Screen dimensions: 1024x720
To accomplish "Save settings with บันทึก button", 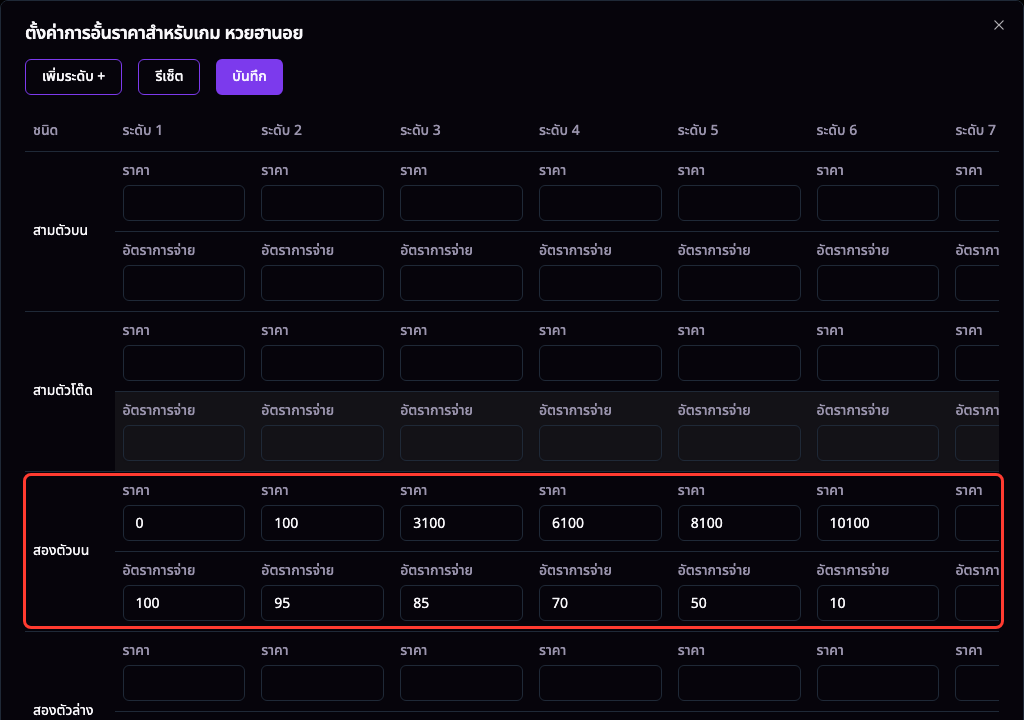I will [x=249, y=76].
